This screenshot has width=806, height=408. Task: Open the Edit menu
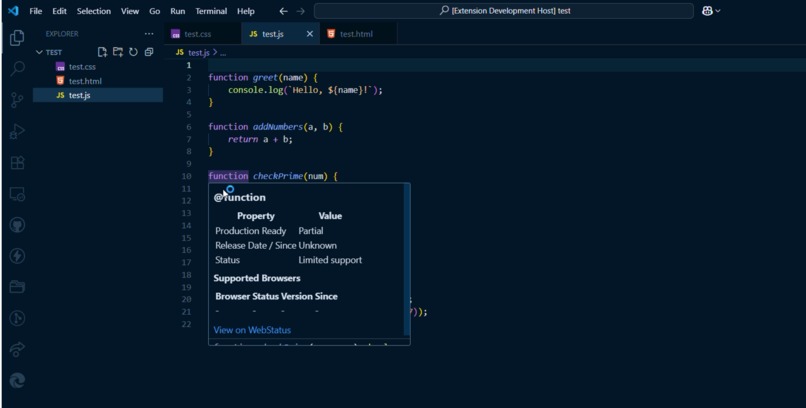pyautogui.click(x=59, y=11)
